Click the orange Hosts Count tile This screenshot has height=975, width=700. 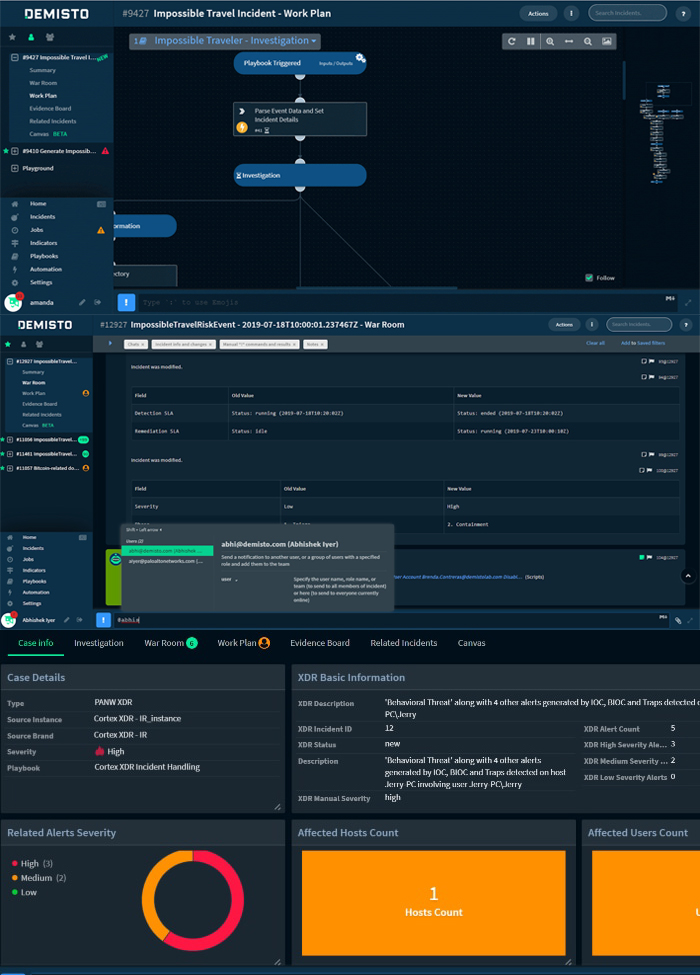pos(433,903)
